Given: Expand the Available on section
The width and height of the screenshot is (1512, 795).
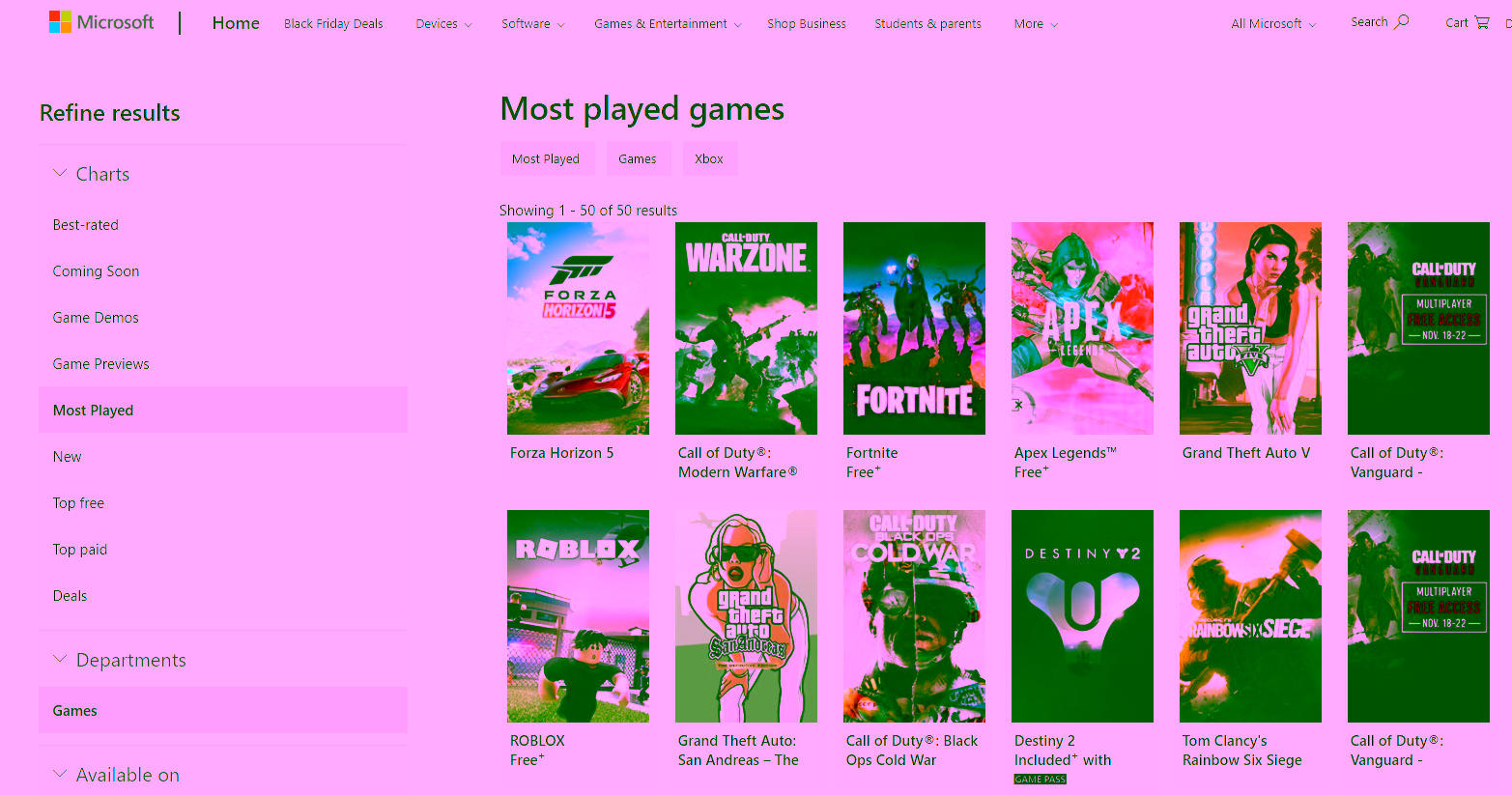Looking at the screenshot, I should (60, 775).
